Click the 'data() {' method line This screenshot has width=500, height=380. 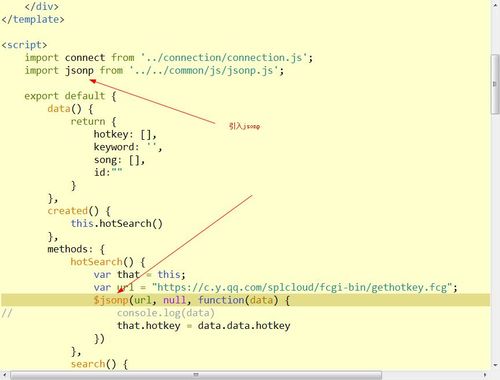point(70,109)
